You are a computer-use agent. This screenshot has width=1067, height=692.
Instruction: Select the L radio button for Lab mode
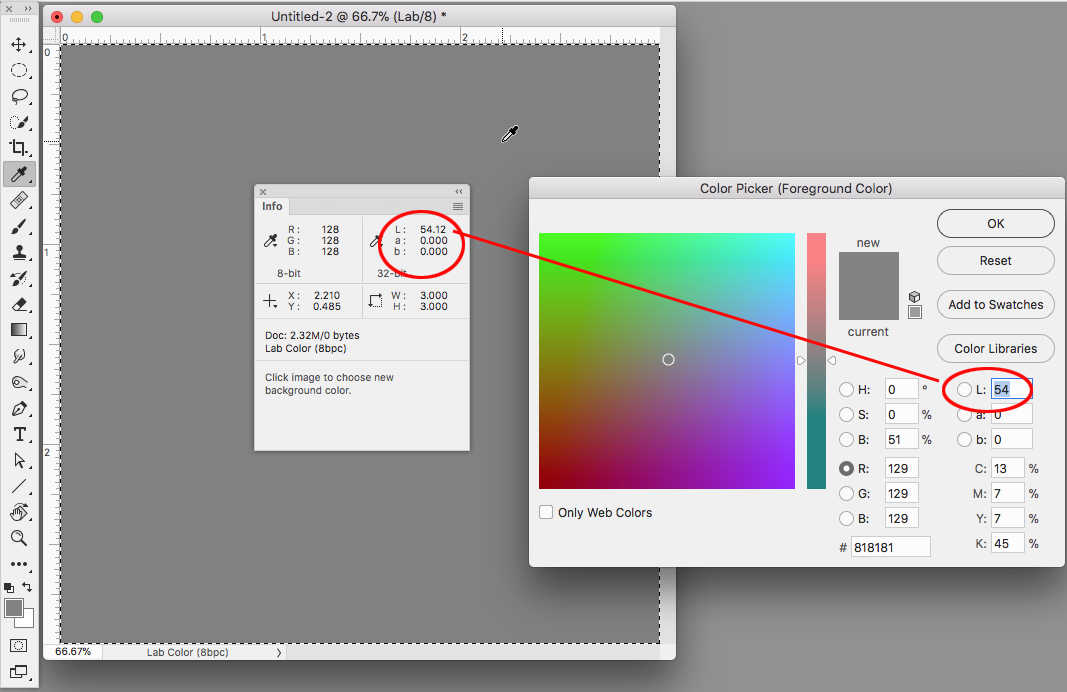coord(963,389)
